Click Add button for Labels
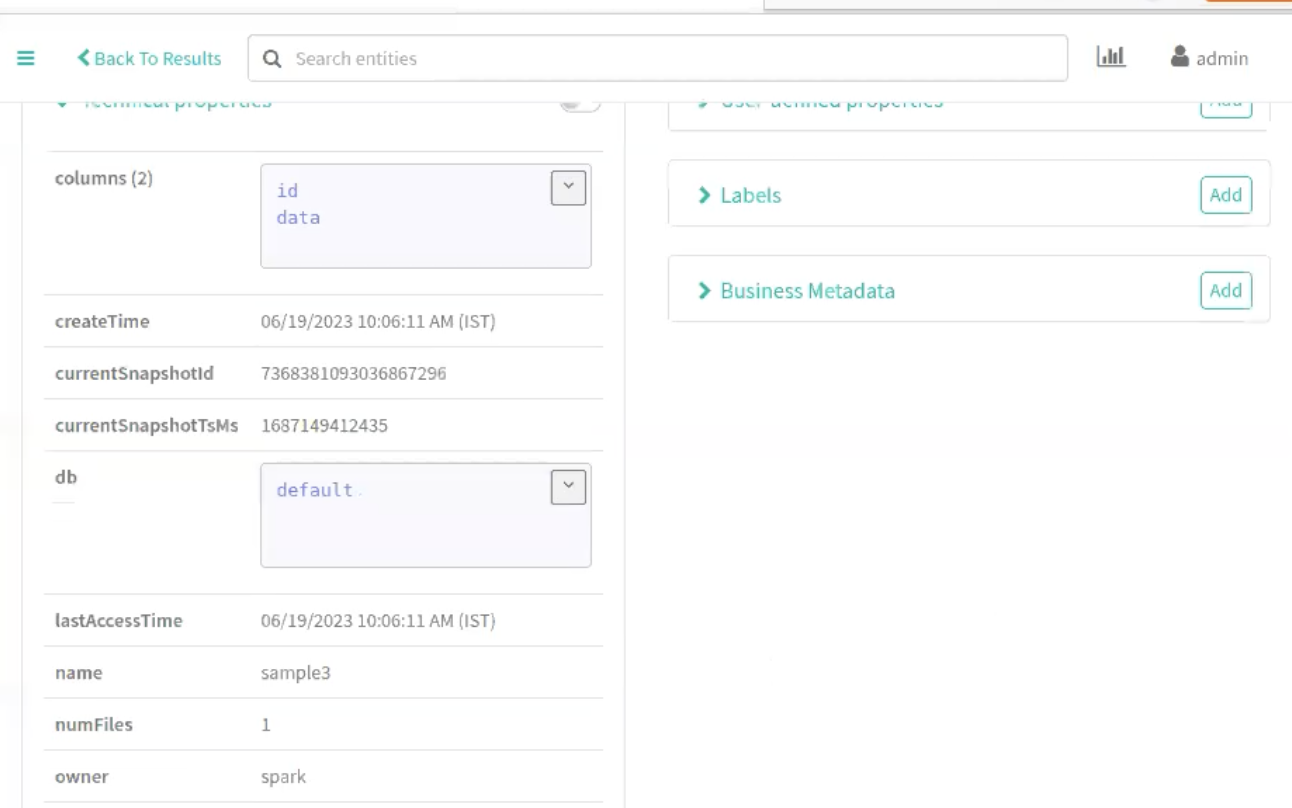This screenshot has width=1292, height=808. pos(1225,195)
